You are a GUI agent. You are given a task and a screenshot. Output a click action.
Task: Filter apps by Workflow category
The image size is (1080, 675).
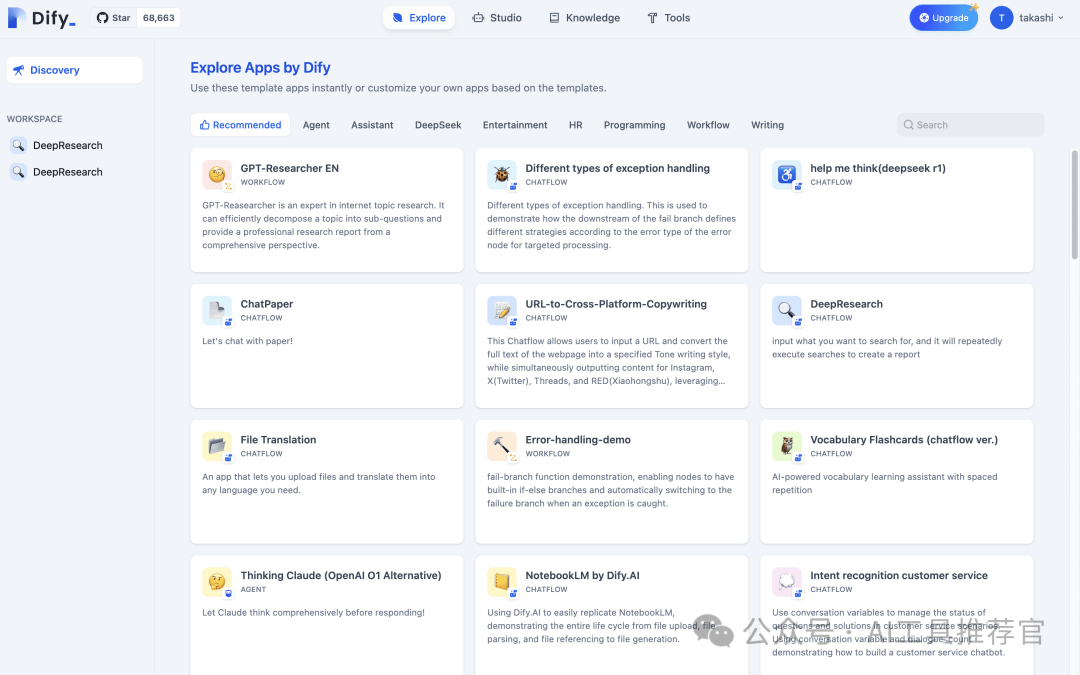click(708, 125)
